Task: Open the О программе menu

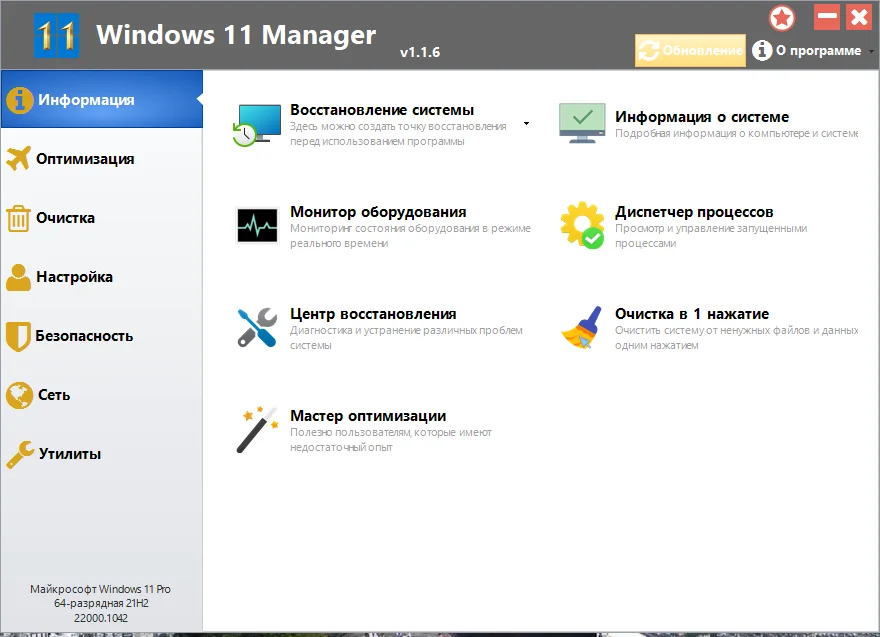Action: pyautogui.click(x=806, y=51)
